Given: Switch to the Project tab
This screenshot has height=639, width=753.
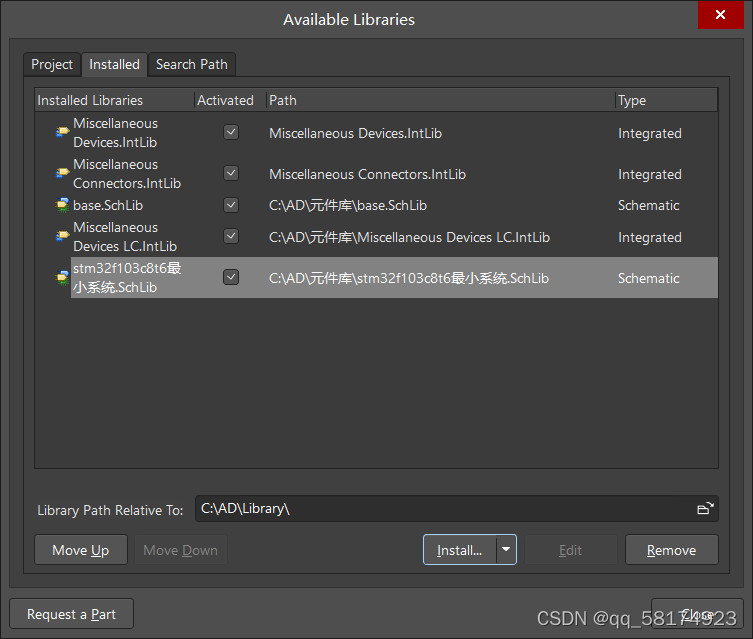Looking at the screenshot, I should tap(52, 64).
